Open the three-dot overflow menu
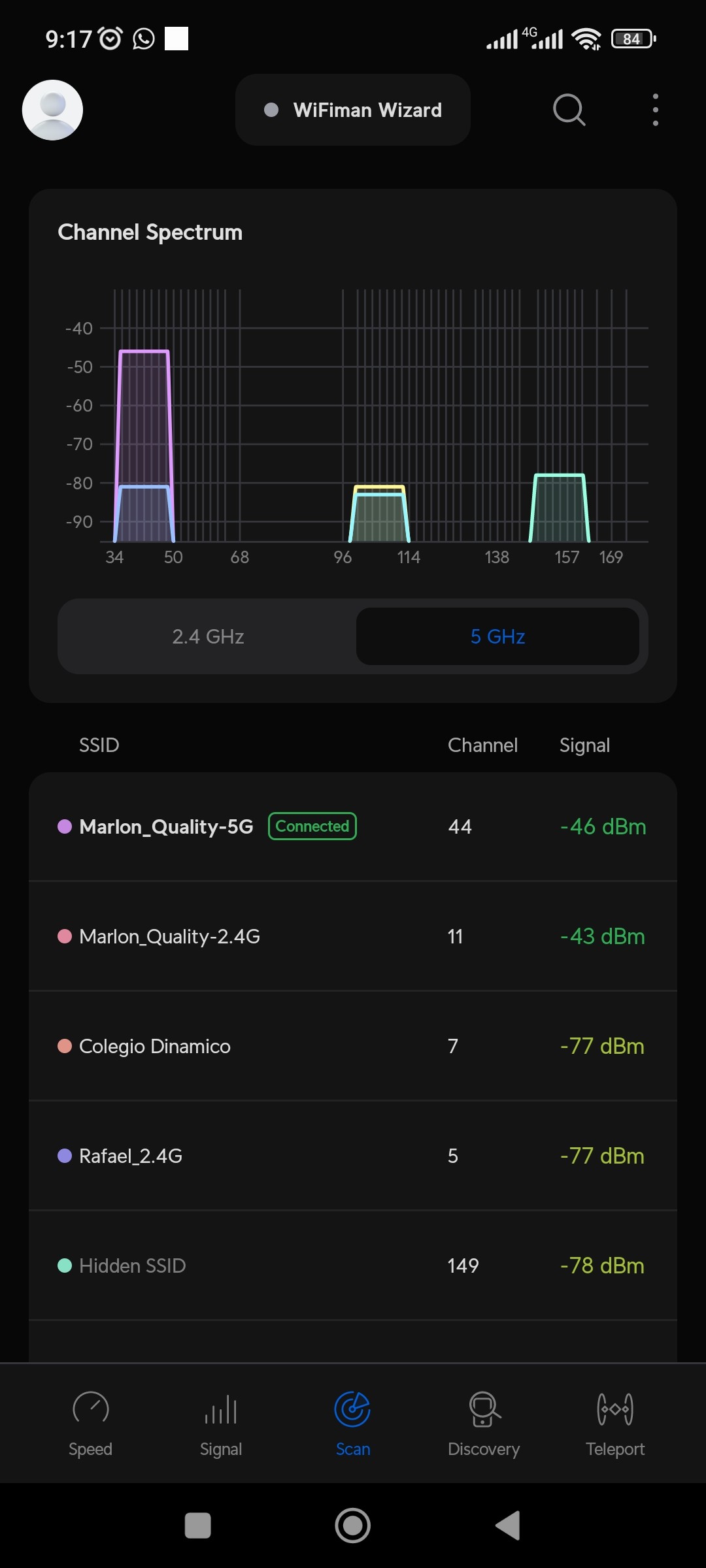Viewport: 706px width, 1568px height. pyautogui.click(x=655, y=110)
